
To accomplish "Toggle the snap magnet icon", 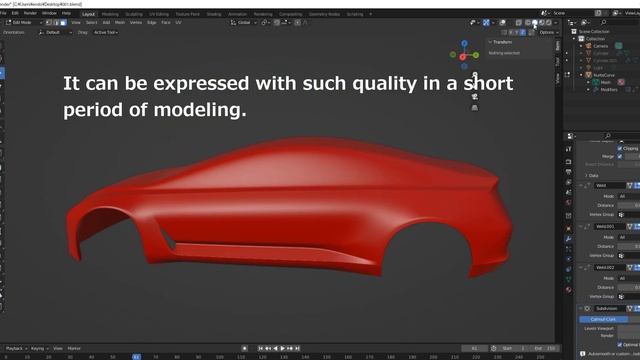I will pyautogui.click(x=277, y=23).
